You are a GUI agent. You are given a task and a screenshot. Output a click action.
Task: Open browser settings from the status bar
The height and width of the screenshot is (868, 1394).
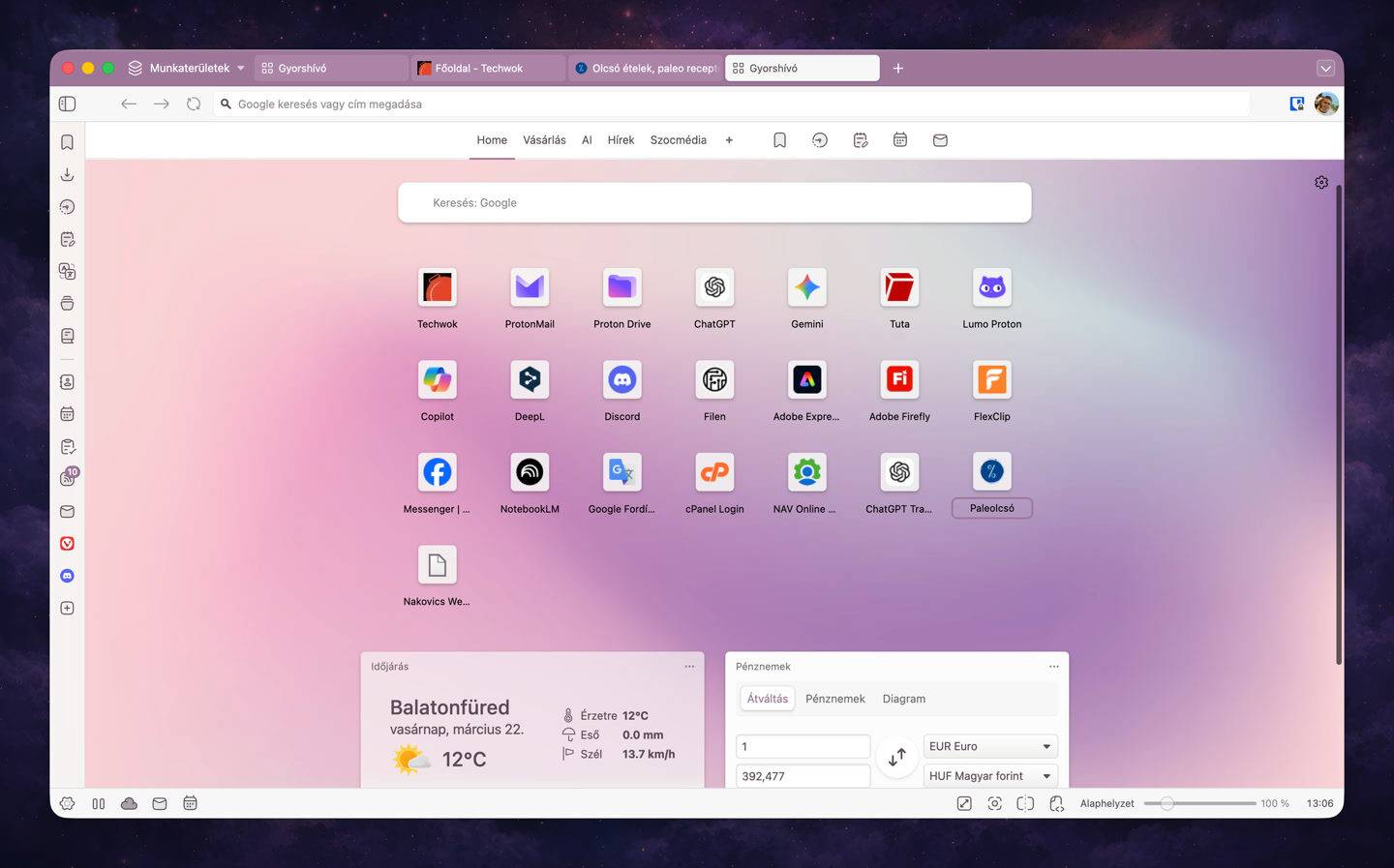pyautogui.click(x=67, y=803)
